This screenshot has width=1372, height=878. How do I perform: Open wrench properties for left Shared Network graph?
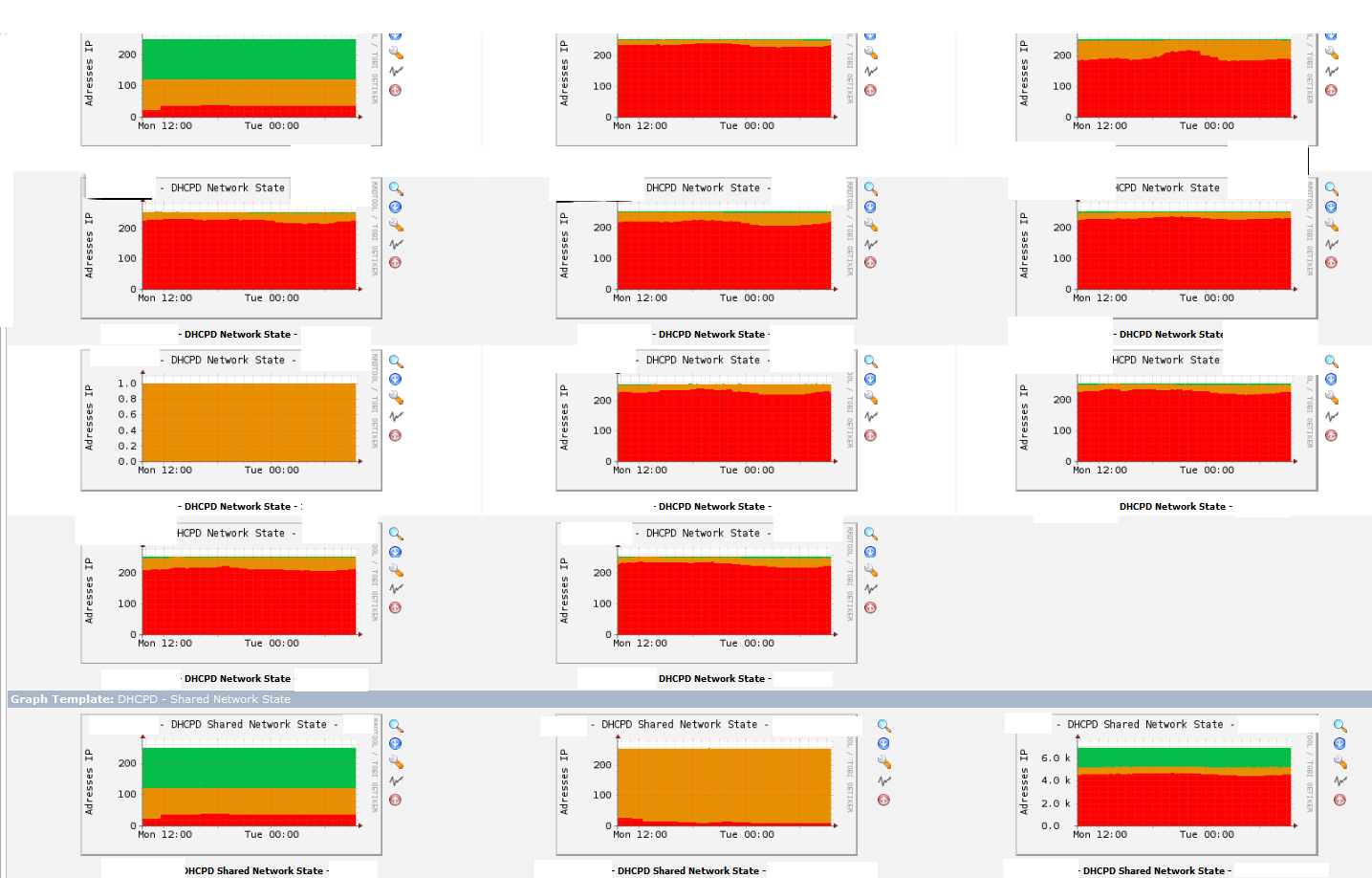[x=396, y=762]
